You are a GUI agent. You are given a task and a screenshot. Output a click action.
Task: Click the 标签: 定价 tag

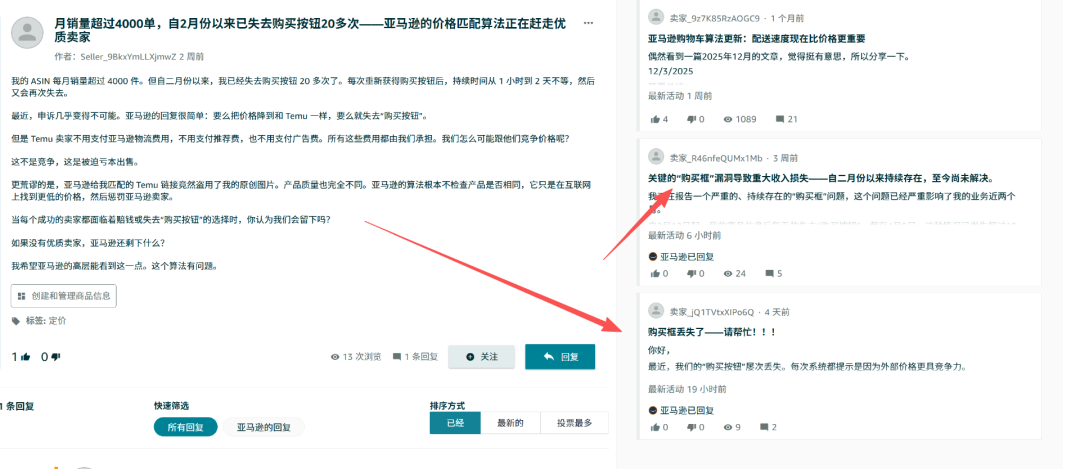39,321
